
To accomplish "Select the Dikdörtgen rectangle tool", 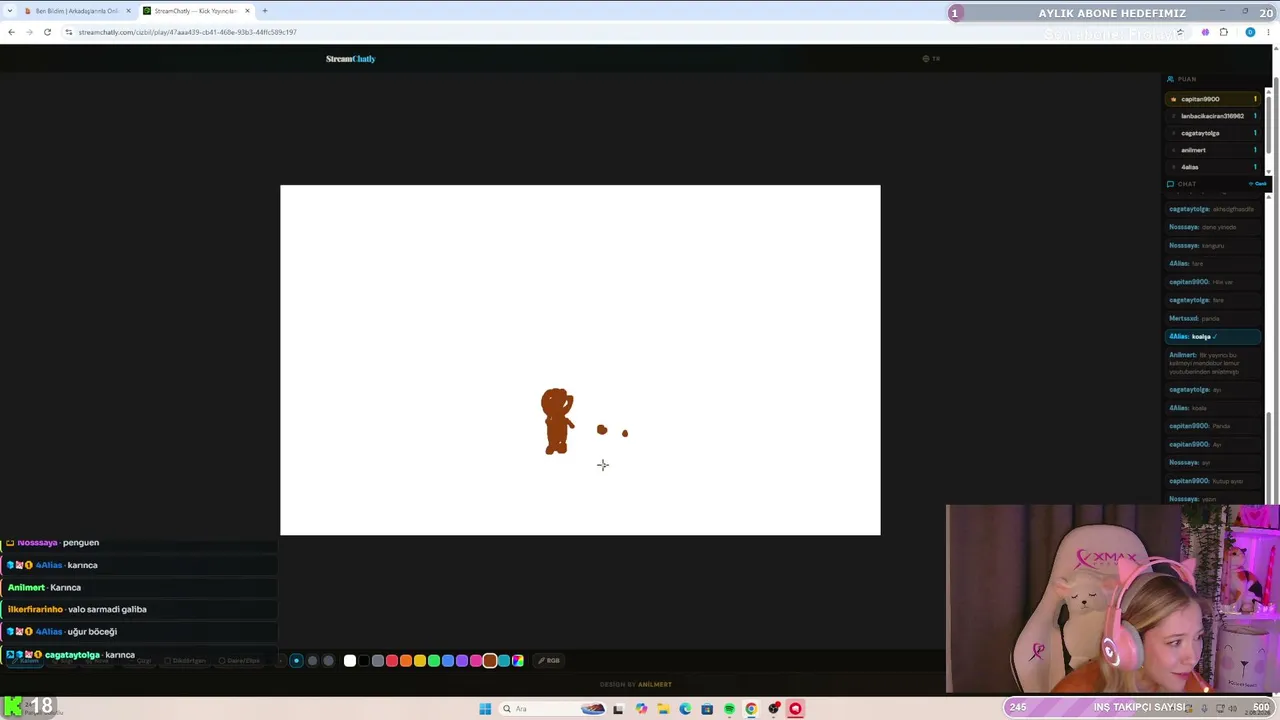I will 187,661.
